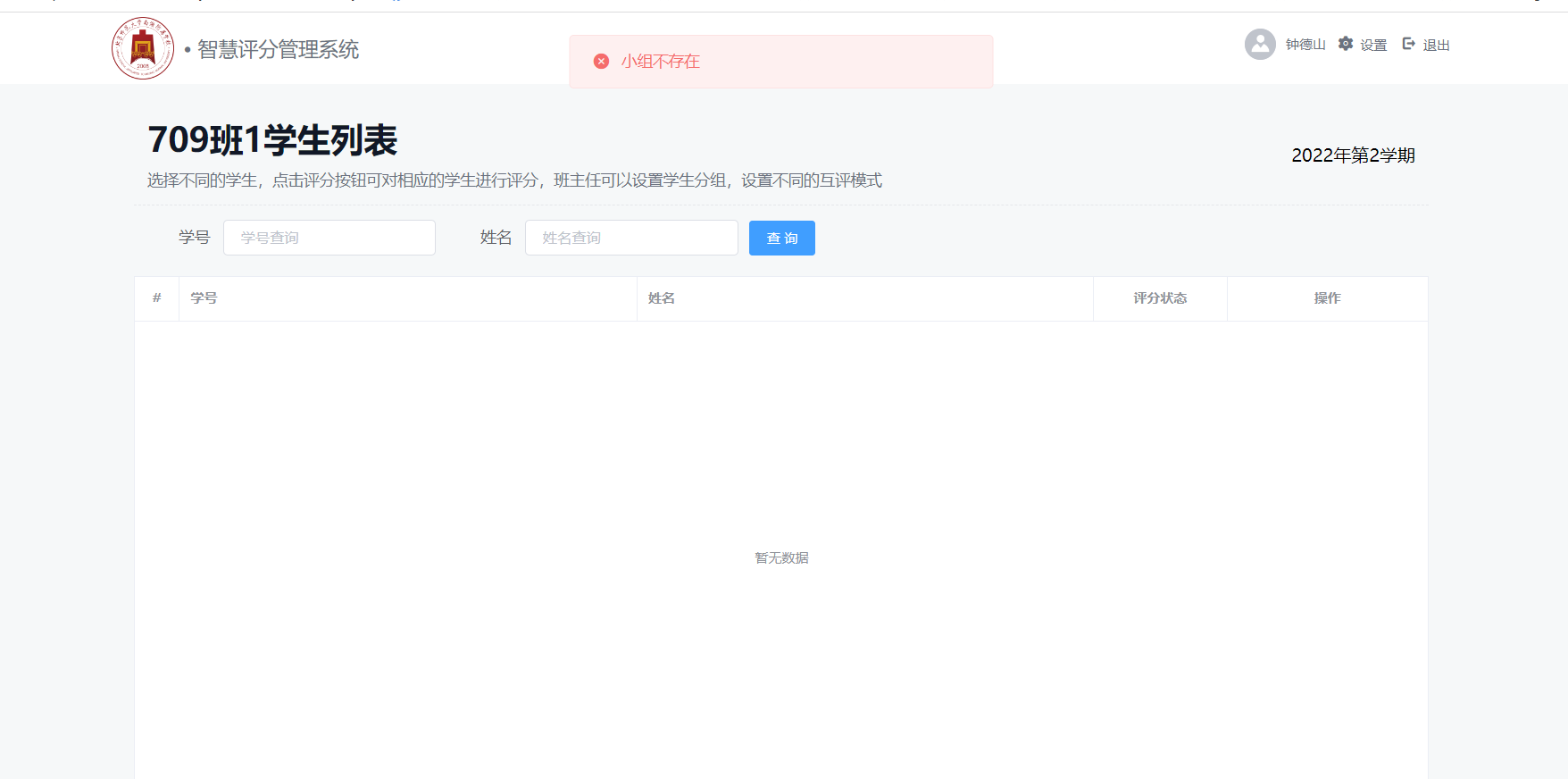Click the 评分状态 column header

pos(1160,298)
